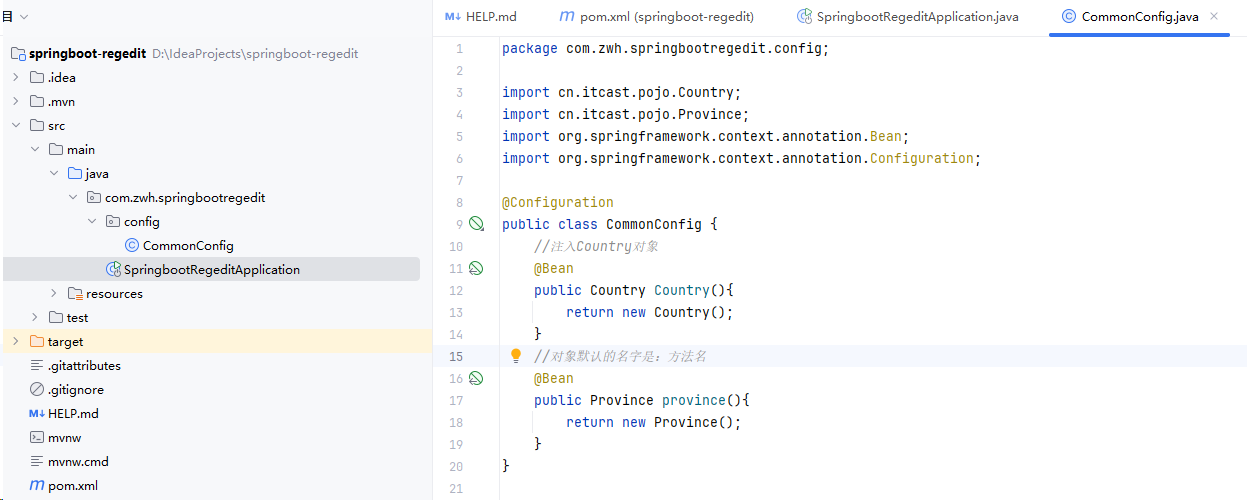The width and height of the screenshot is (1247, 500).
Task: Click 'return new Province();' statement
Action: [x=654, y=422]
